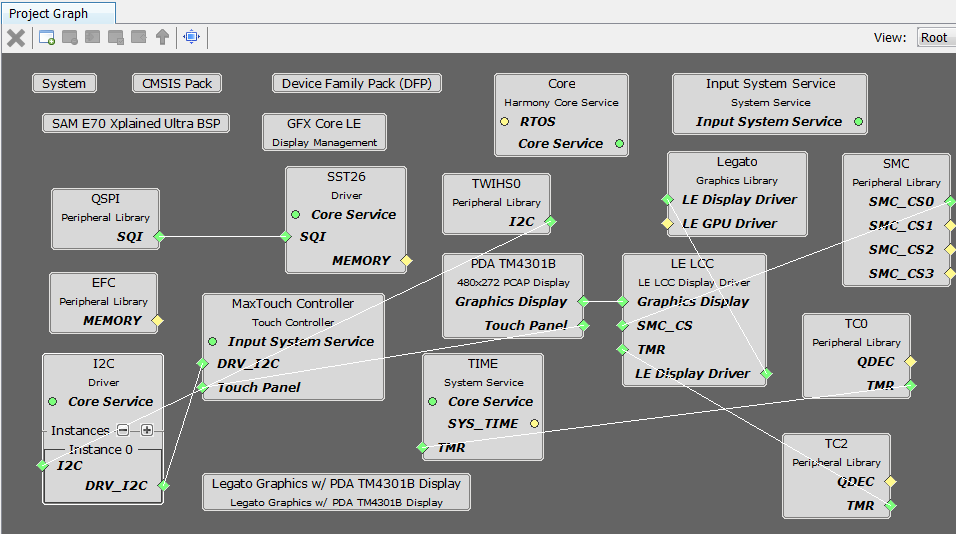Click the SQI green diamond on QSPI block
This screenshot has width=956, height=534.
click(x=159, y=237)
